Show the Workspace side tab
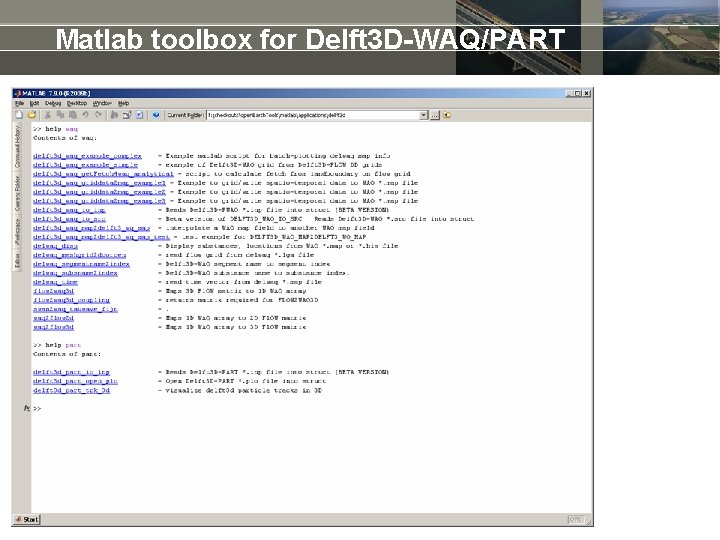Viewport: 720px width, 540px height. (x=17, y=231)
